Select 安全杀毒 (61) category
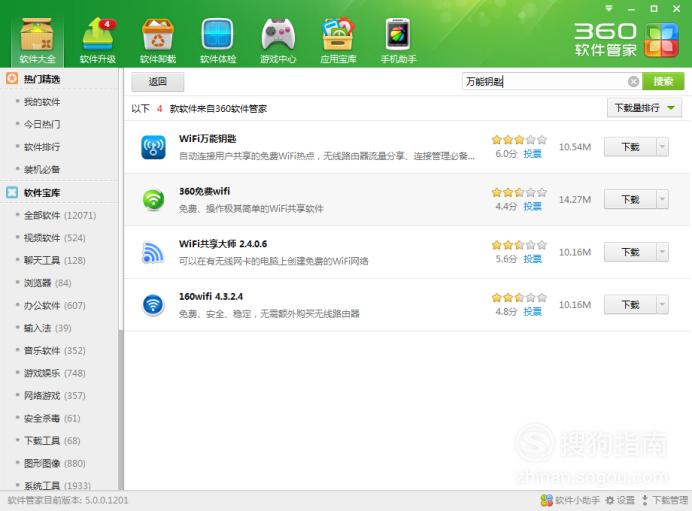This screenshot has height=511, width=692. point(52,418)
